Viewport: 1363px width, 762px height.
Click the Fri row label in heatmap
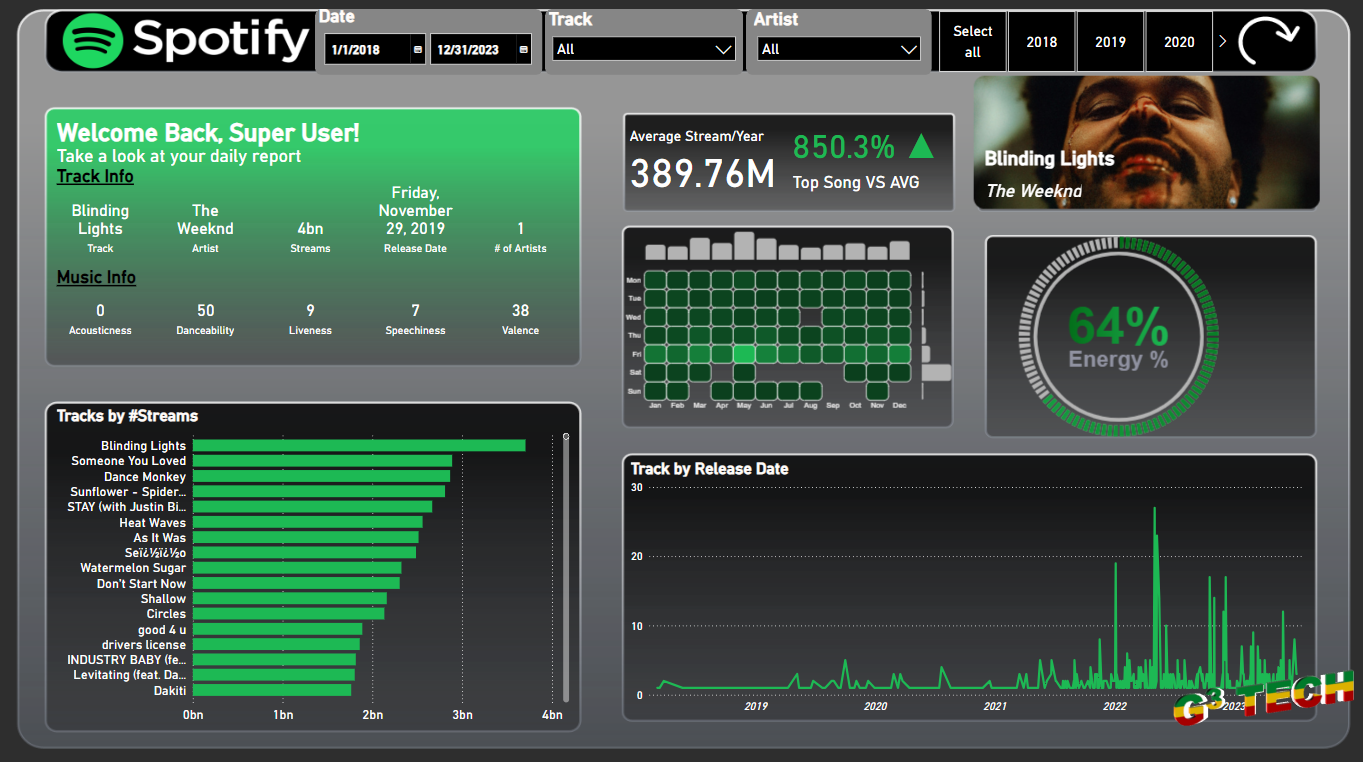click(x=635, y=354)
